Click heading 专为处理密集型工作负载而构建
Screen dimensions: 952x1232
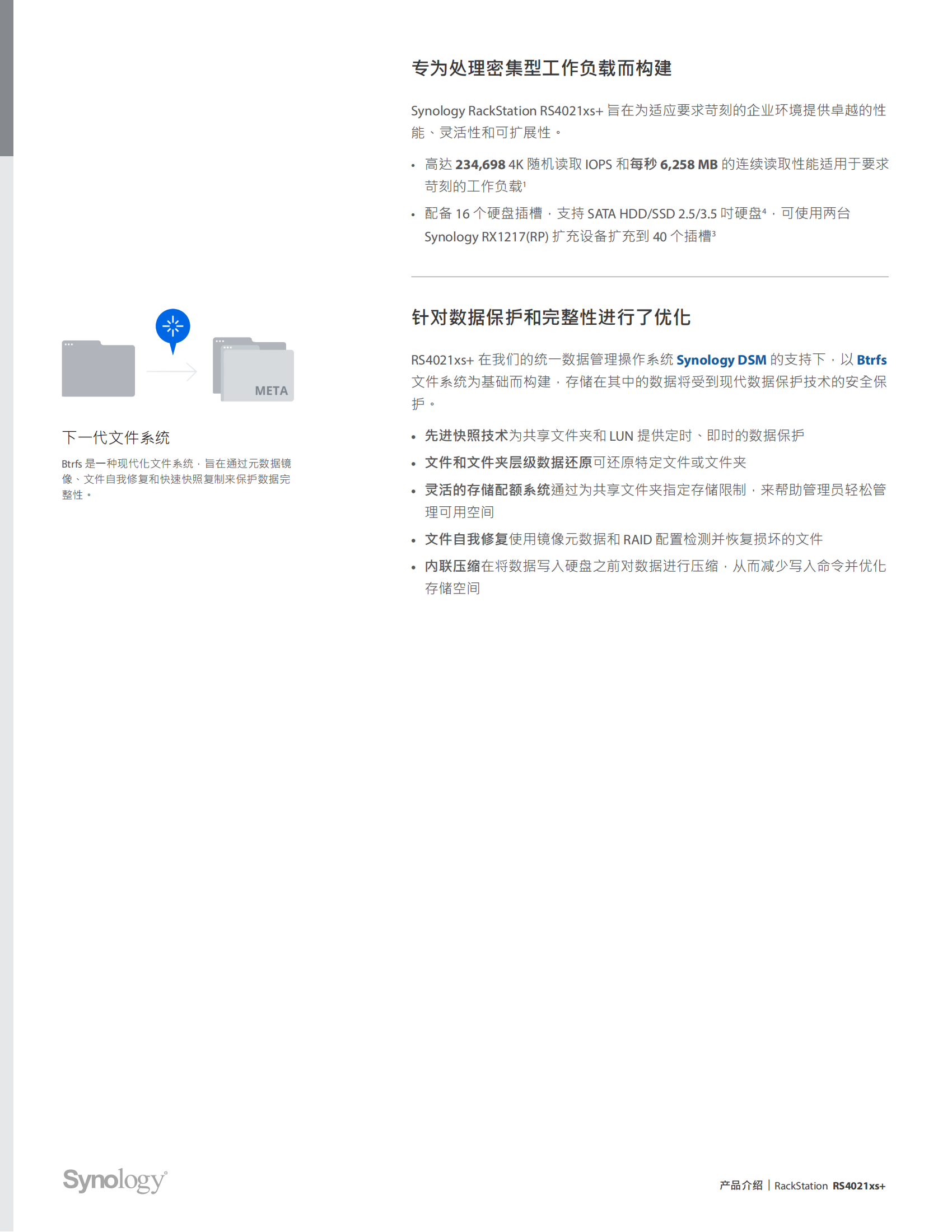point(542,68)
